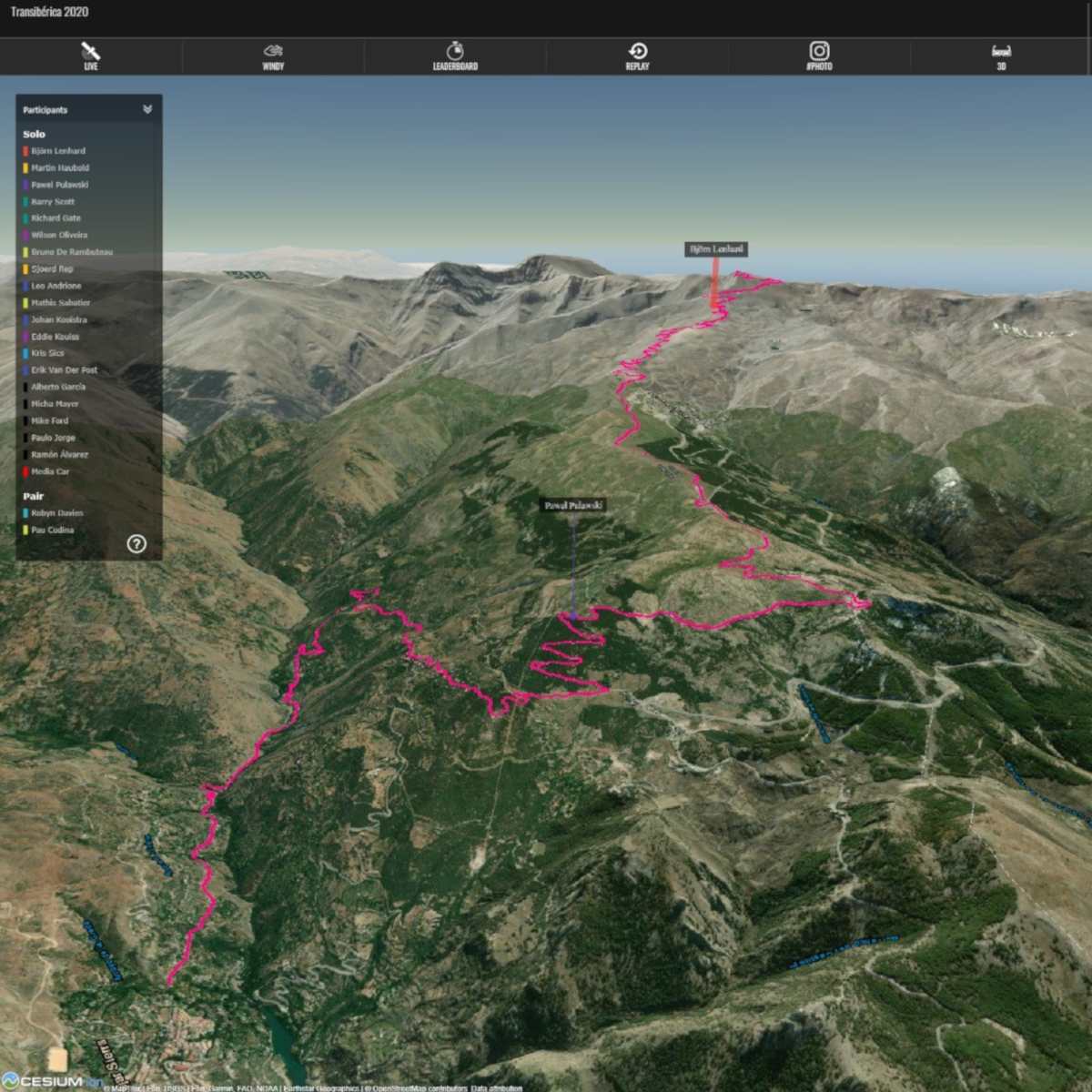Collapse the Participants panel with chevron

(147, 109)
